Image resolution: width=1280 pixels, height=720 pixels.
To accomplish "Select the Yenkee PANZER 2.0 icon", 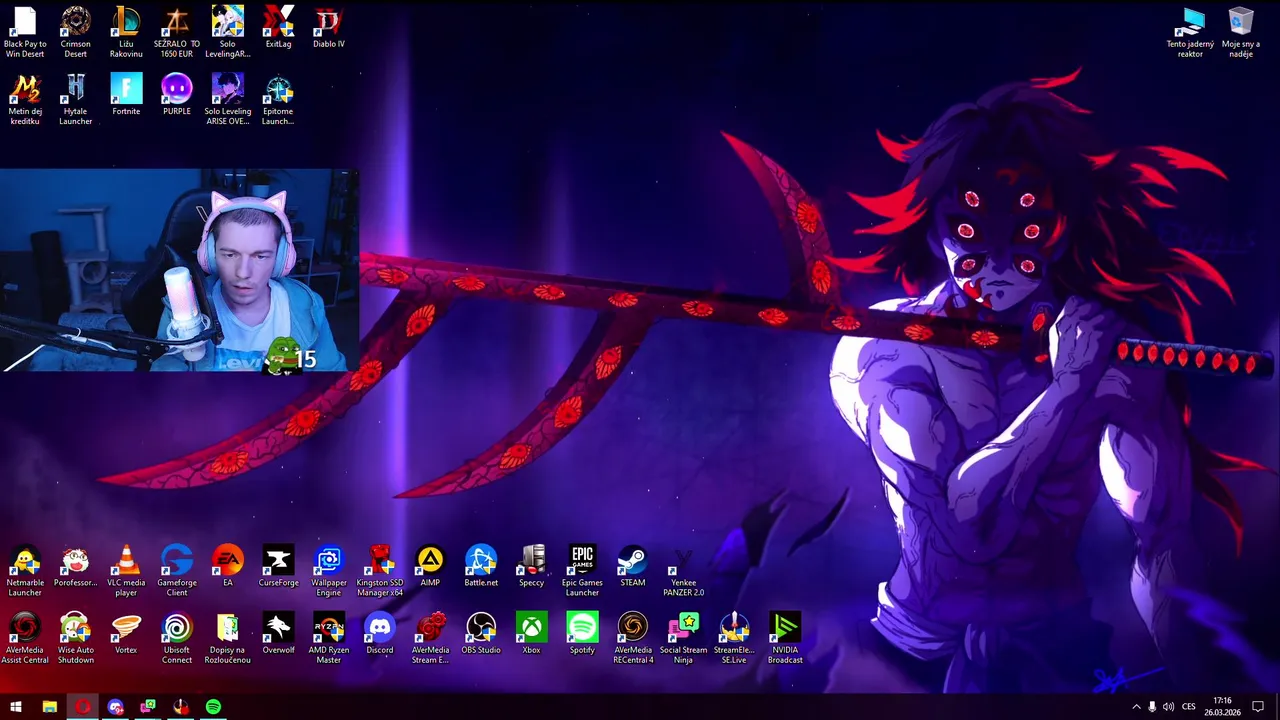I will click(684, 571).
